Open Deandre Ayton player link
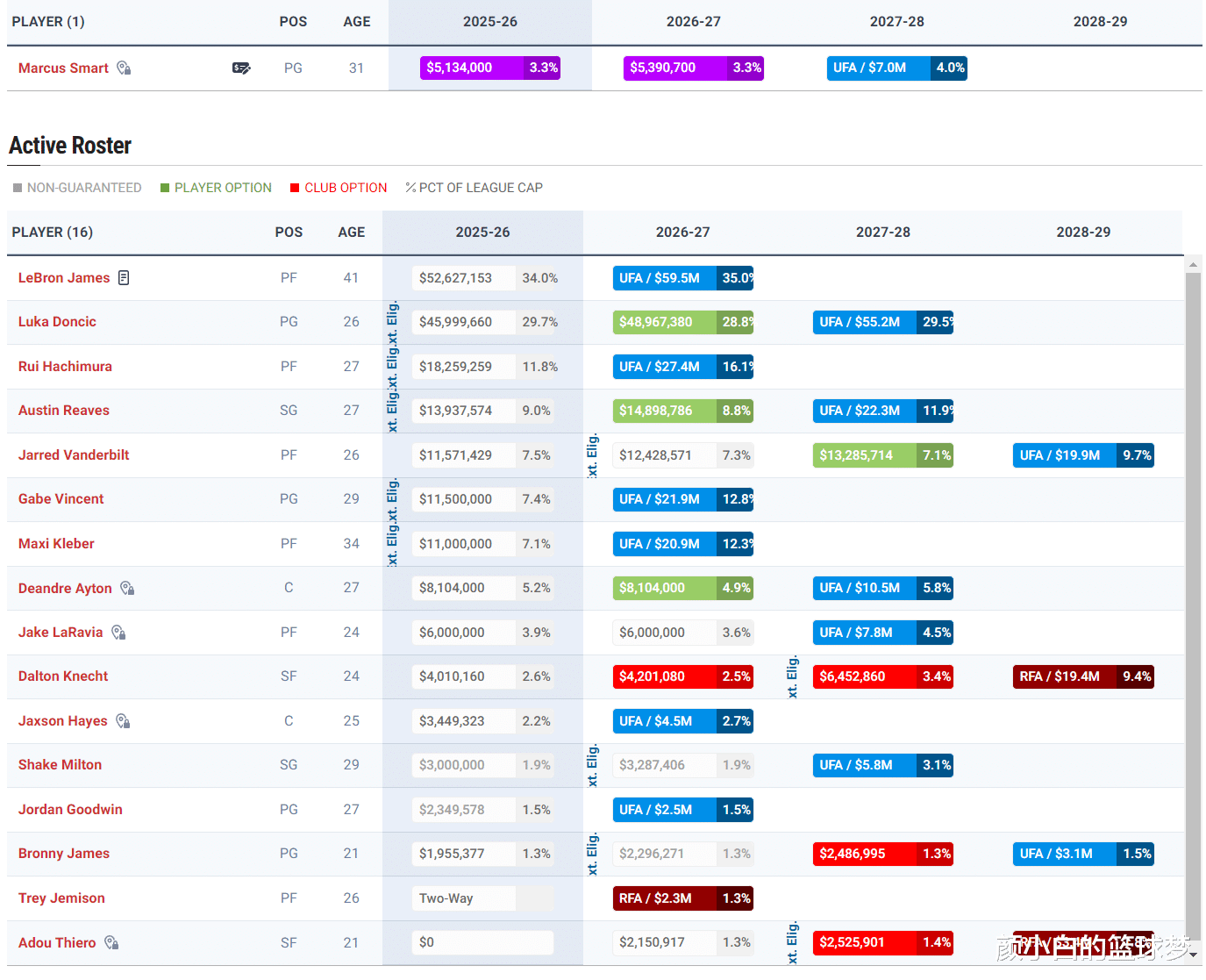Screen dimensions: 1206x980 click(x=65, y=588)
